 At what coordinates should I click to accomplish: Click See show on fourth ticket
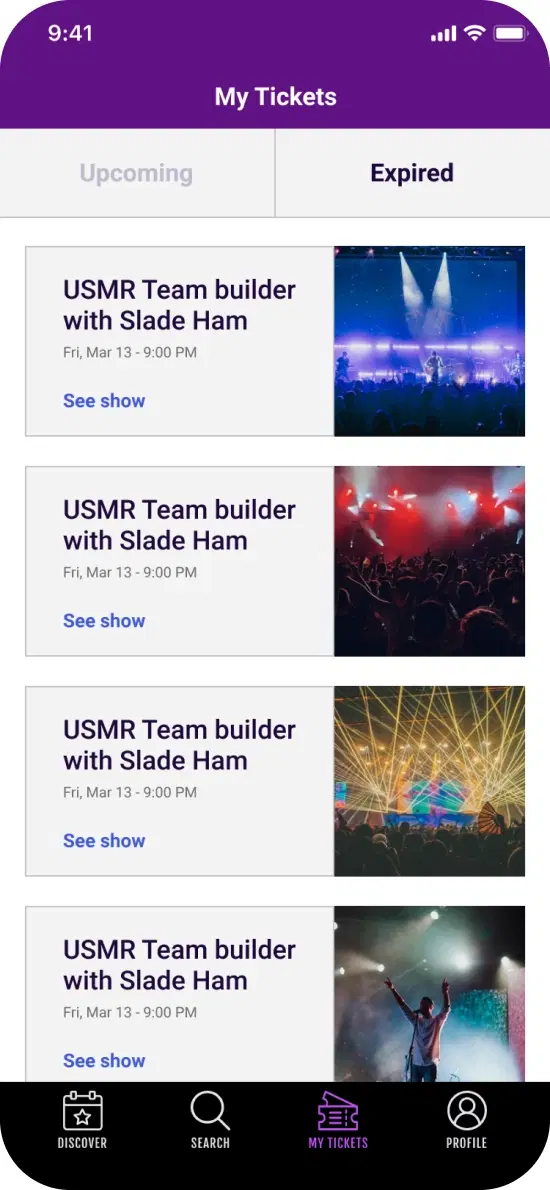[x=104, y=1061]
